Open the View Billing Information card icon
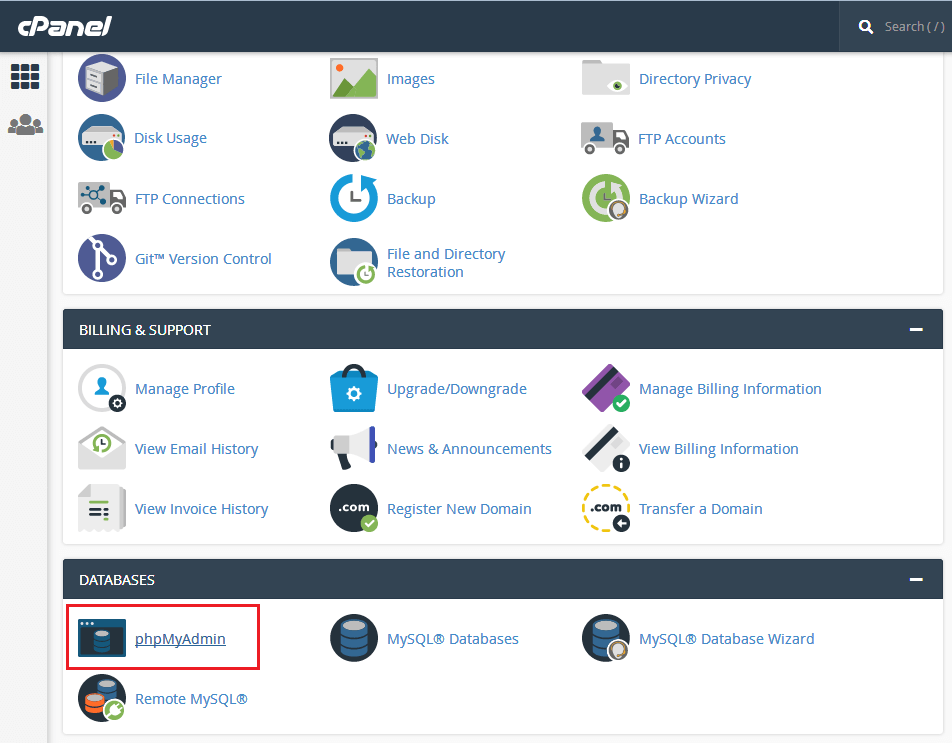Image resolution: width=952 pixels, height=743 pixels. [606, 448]
